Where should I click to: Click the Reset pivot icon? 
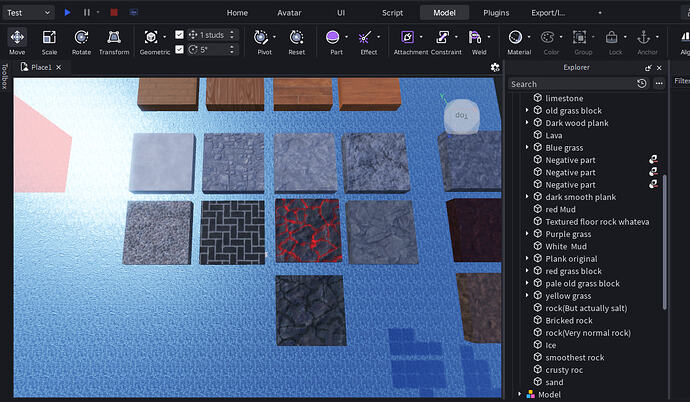[x=297, y=37]
